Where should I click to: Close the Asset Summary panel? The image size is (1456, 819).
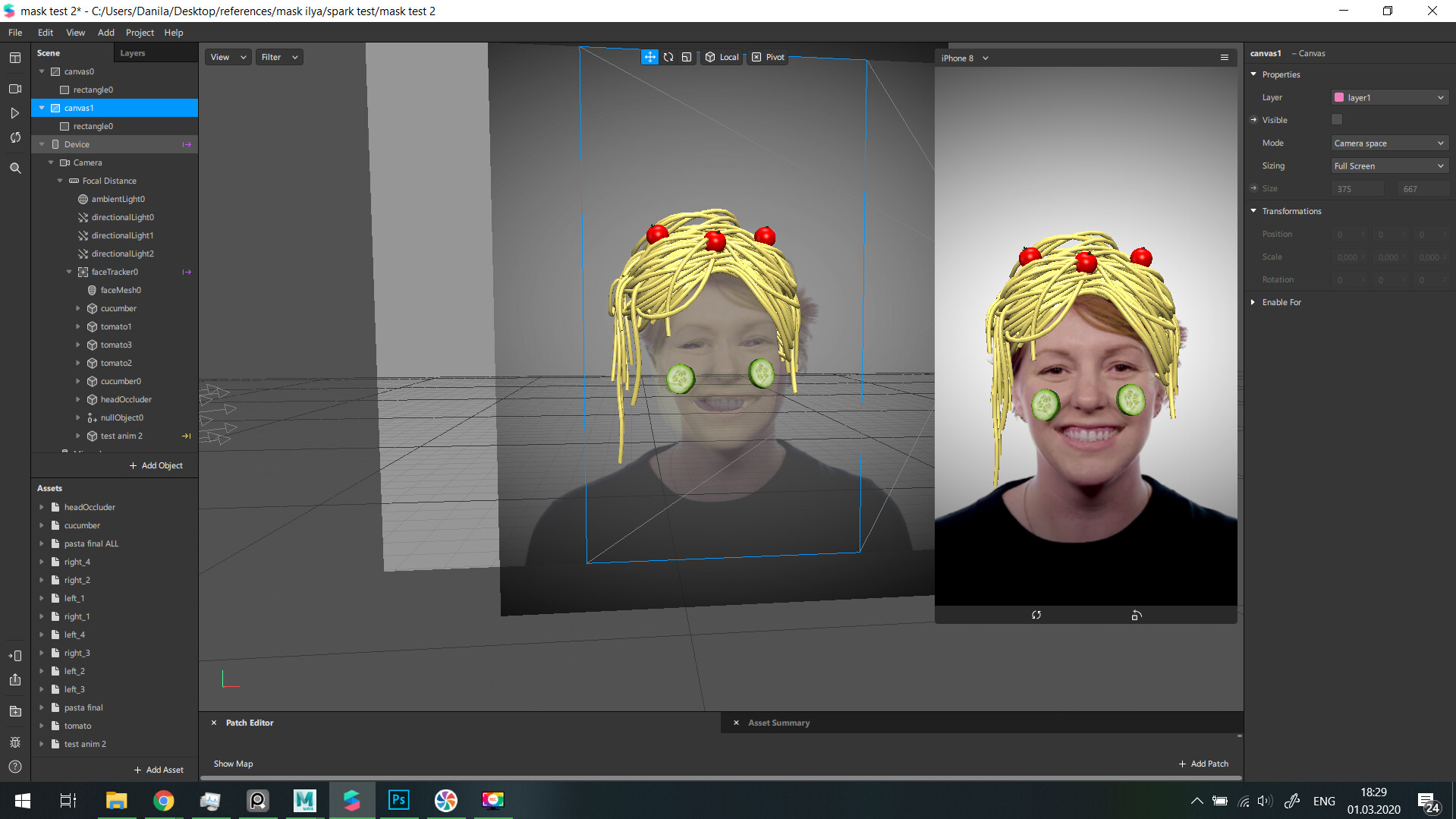[736, 723]
